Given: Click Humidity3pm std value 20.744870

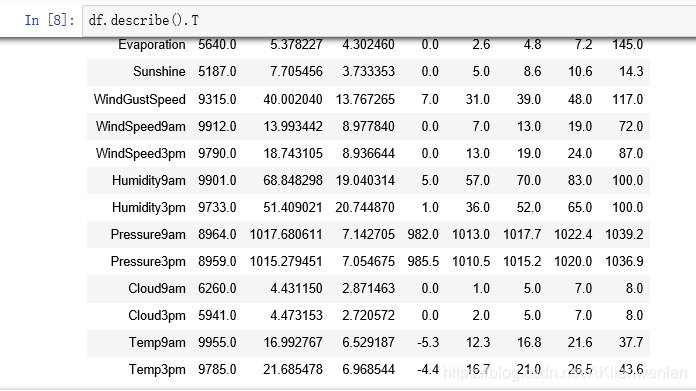Looking at the screenshot, I should [x=365, y=208].
